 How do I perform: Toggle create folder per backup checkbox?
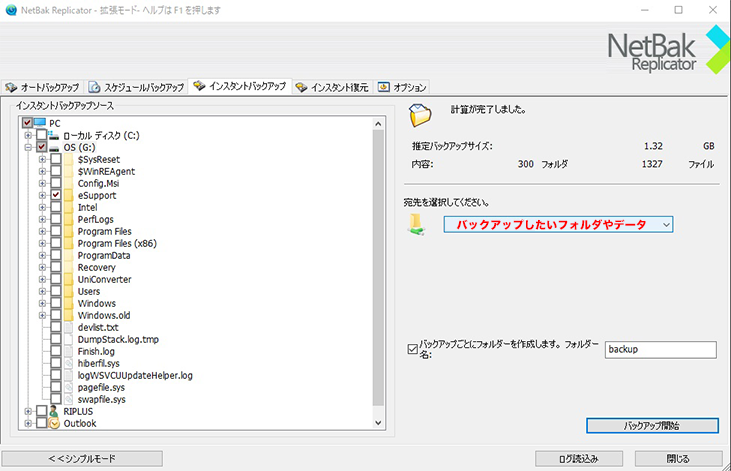(x=413, y=349)
